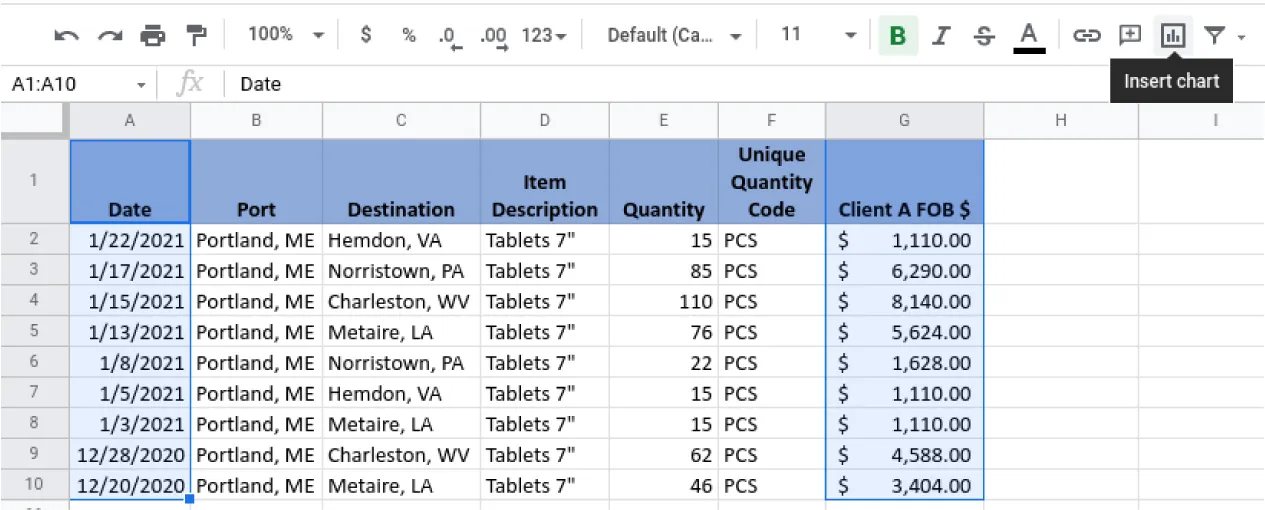Toggle Bold formatting off
Screen dimensions: 1265x510
897,36
